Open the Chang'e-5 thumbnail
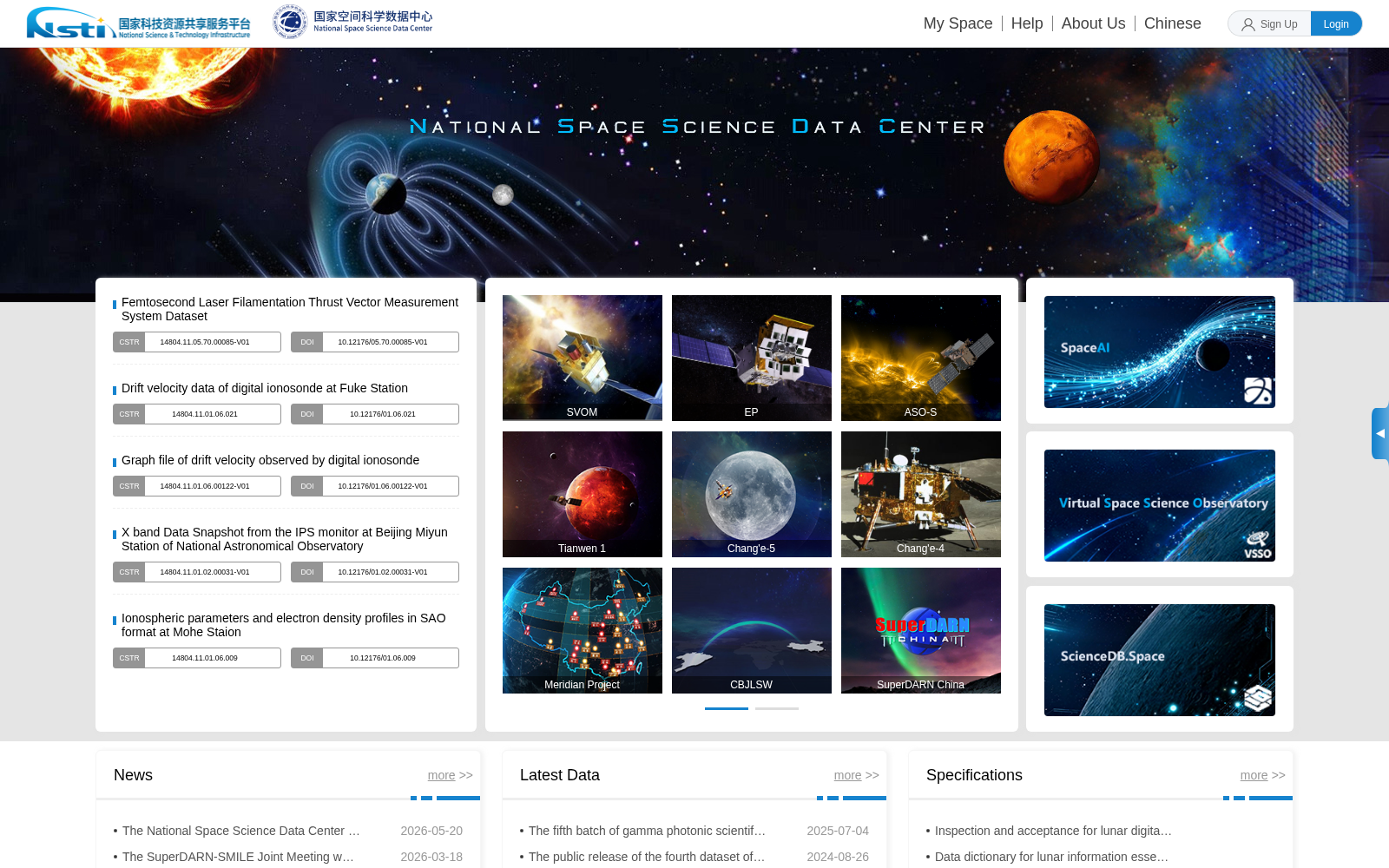This screenshot has height=868, width=1389. (x=752, y=494)
